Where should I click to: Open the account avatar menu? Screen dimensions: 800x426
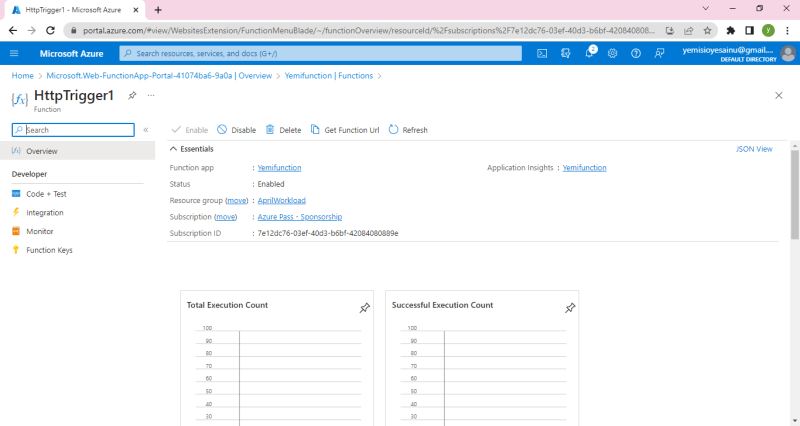point(788,53)
